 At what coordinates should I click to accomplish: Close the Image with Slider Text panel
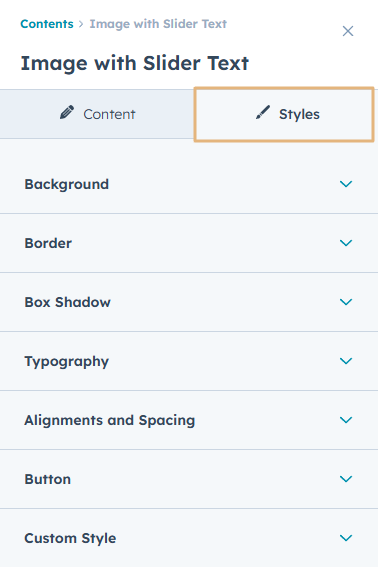[348, 31]
